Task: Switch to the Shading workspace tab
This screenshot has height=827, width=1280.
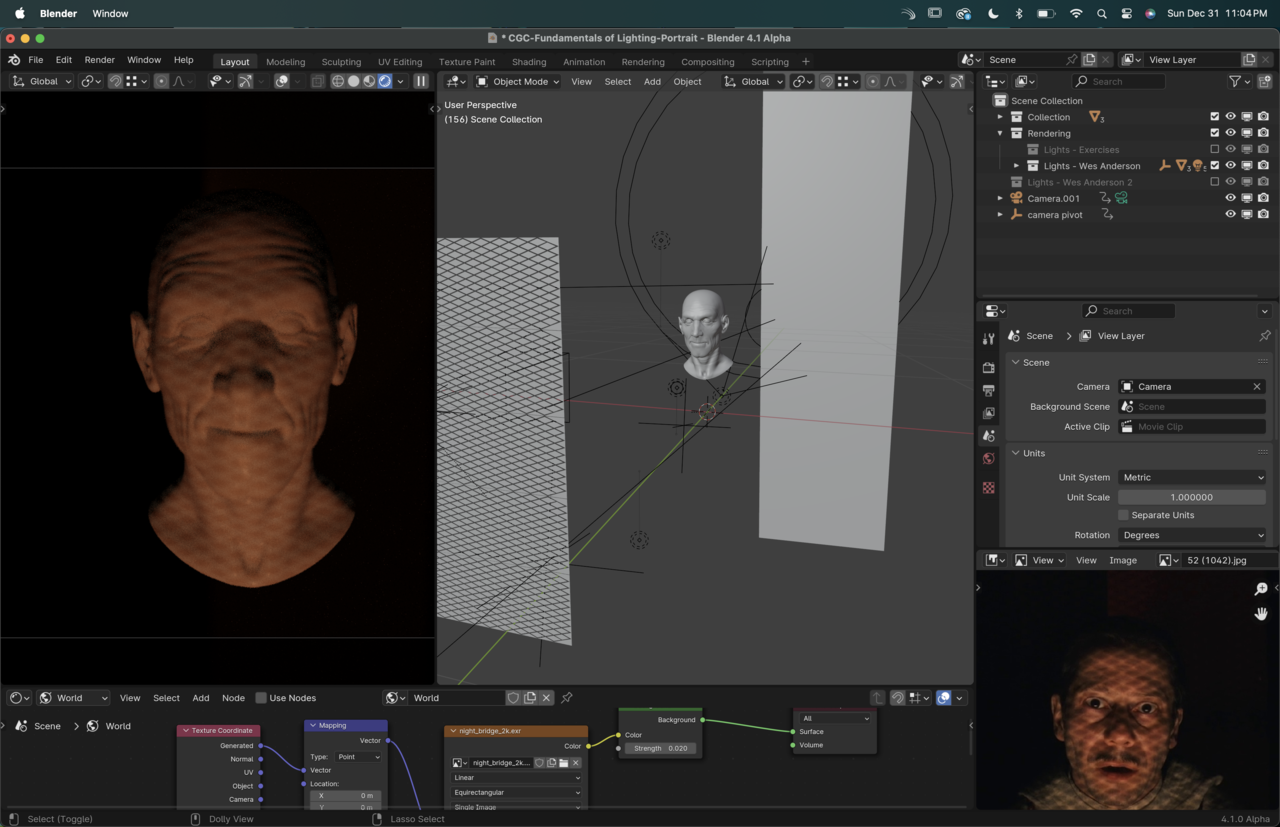Action: pos(529,62)
